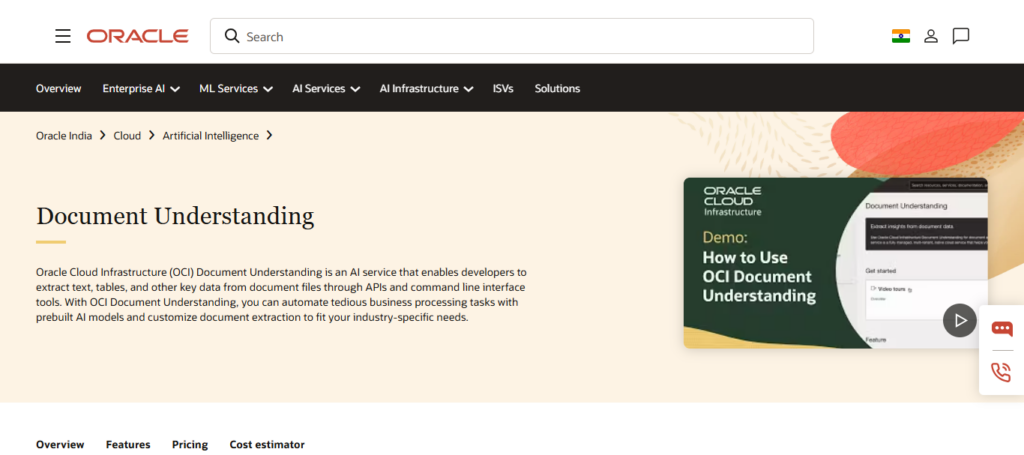This screenshot has height=455, width=1024.
Task: Expand the Enterprise AI dropdown
Action: (141, 88)
